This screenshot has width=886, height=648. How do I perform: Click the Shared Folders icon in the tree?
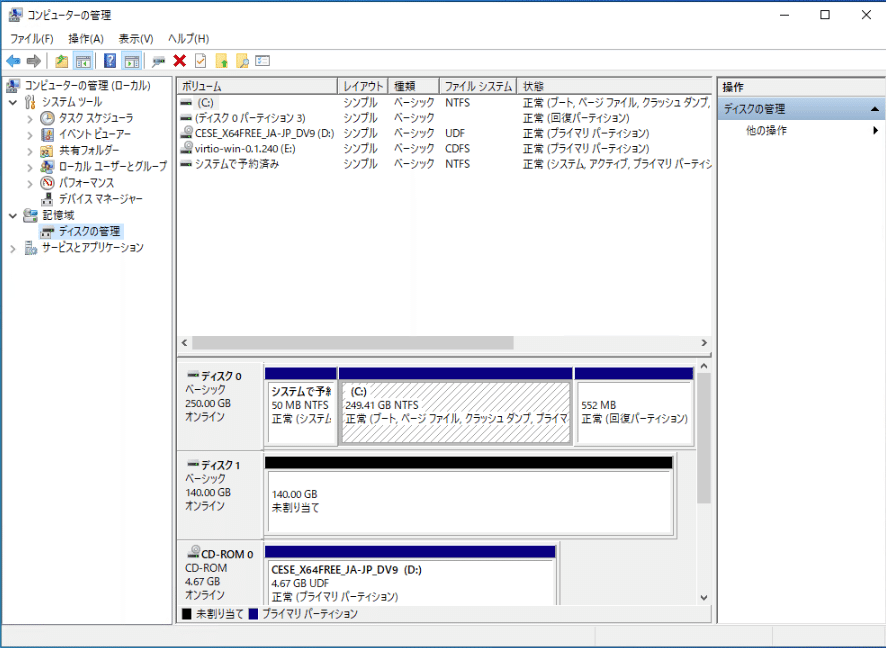[x=47, y=151]
